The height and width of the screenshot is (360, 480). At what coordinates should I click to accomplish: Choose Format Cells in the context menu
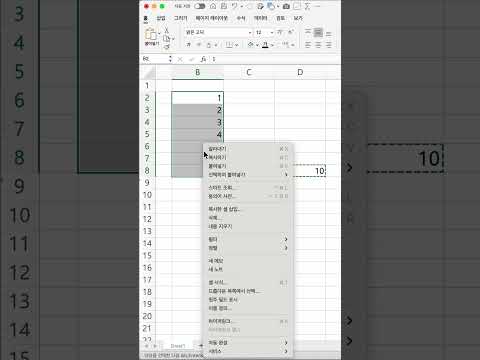pyautogui.click(x=248, y=283)
